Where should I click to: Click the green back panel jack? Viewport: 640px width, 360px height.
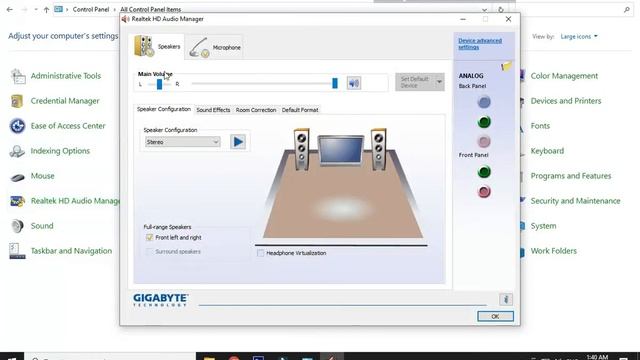(x=484, y=122)
